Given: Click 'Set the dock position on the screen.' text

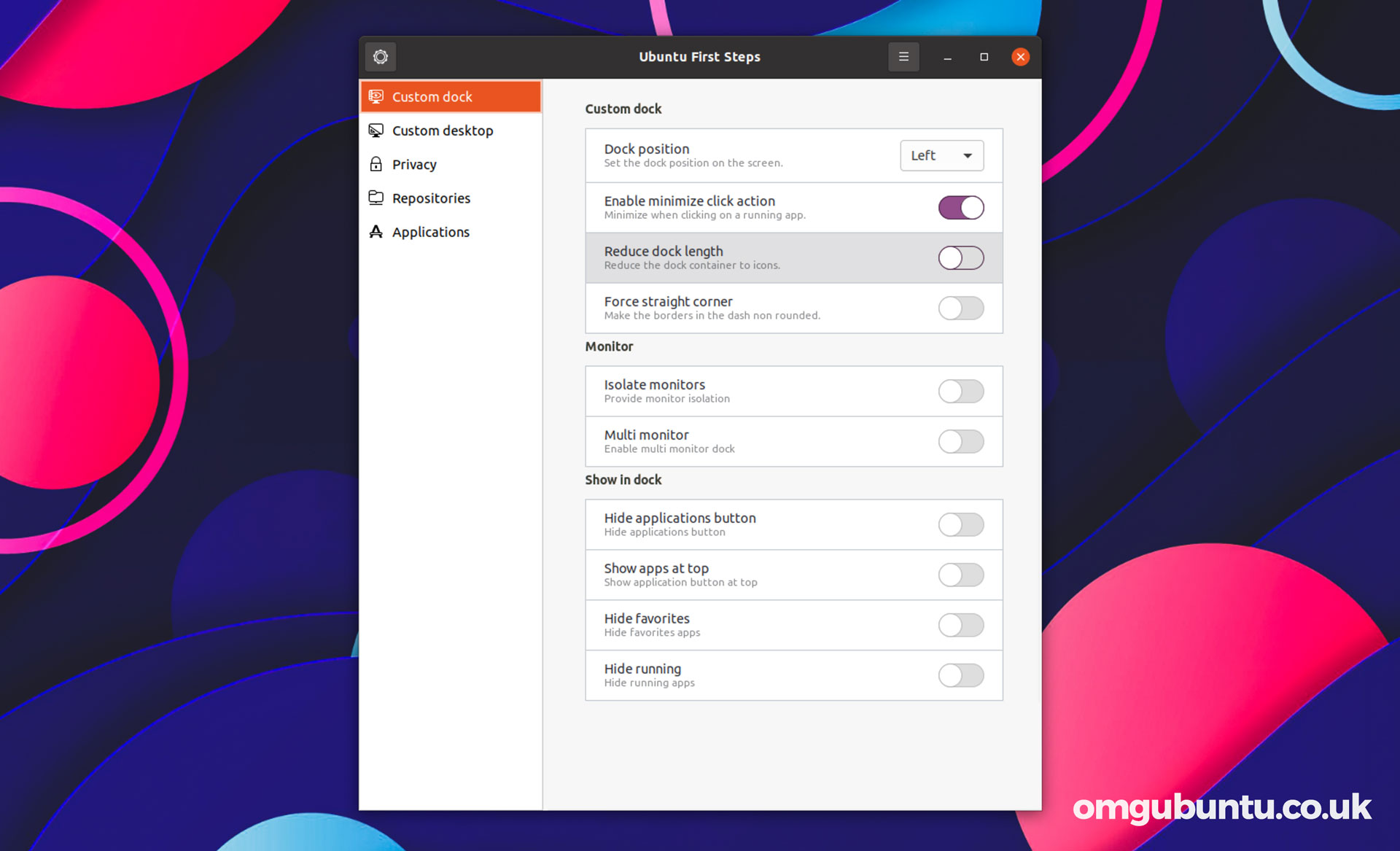Looking at the screenshot, I should [x=693, y=163].
